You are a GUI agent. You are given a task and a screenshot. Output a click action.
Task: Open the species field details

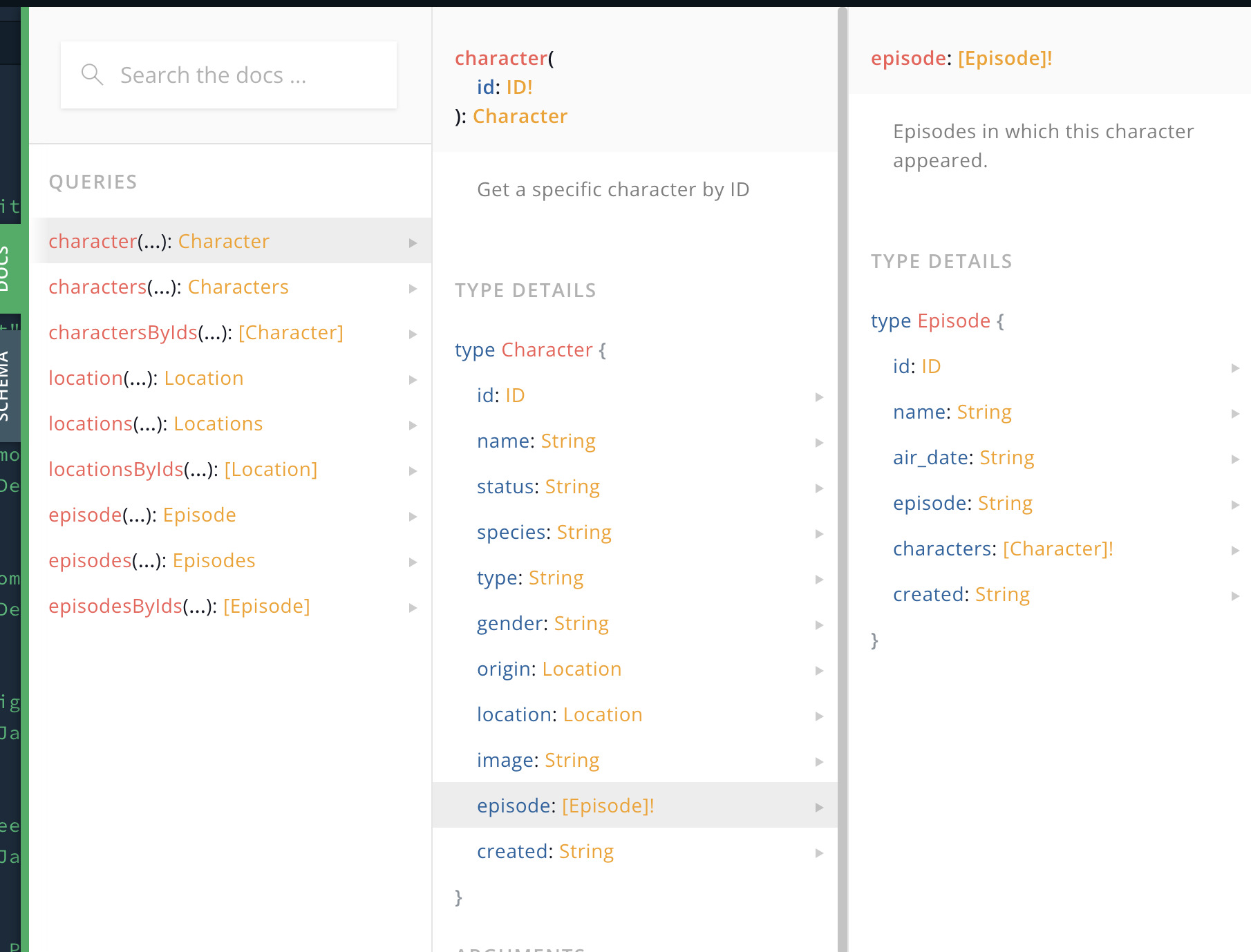click(x=509, y=531)
